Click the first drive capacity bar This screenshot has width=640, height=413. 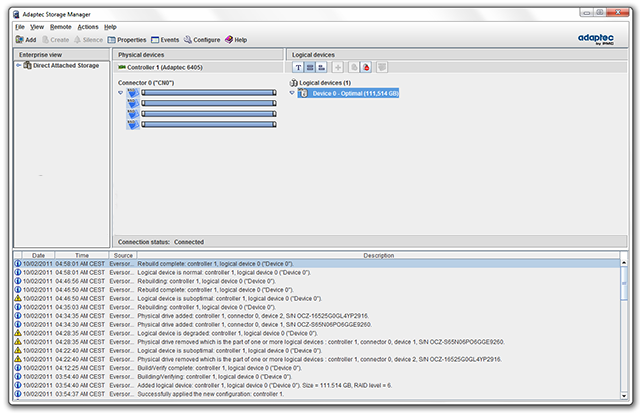209,93
